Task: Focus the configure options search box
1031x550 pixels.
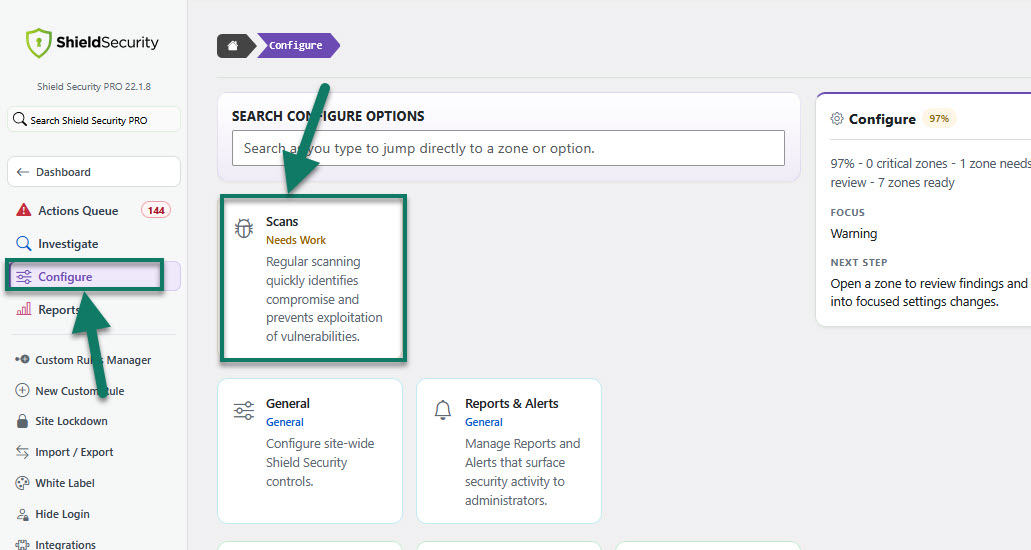Action: (x=508, y=148)
